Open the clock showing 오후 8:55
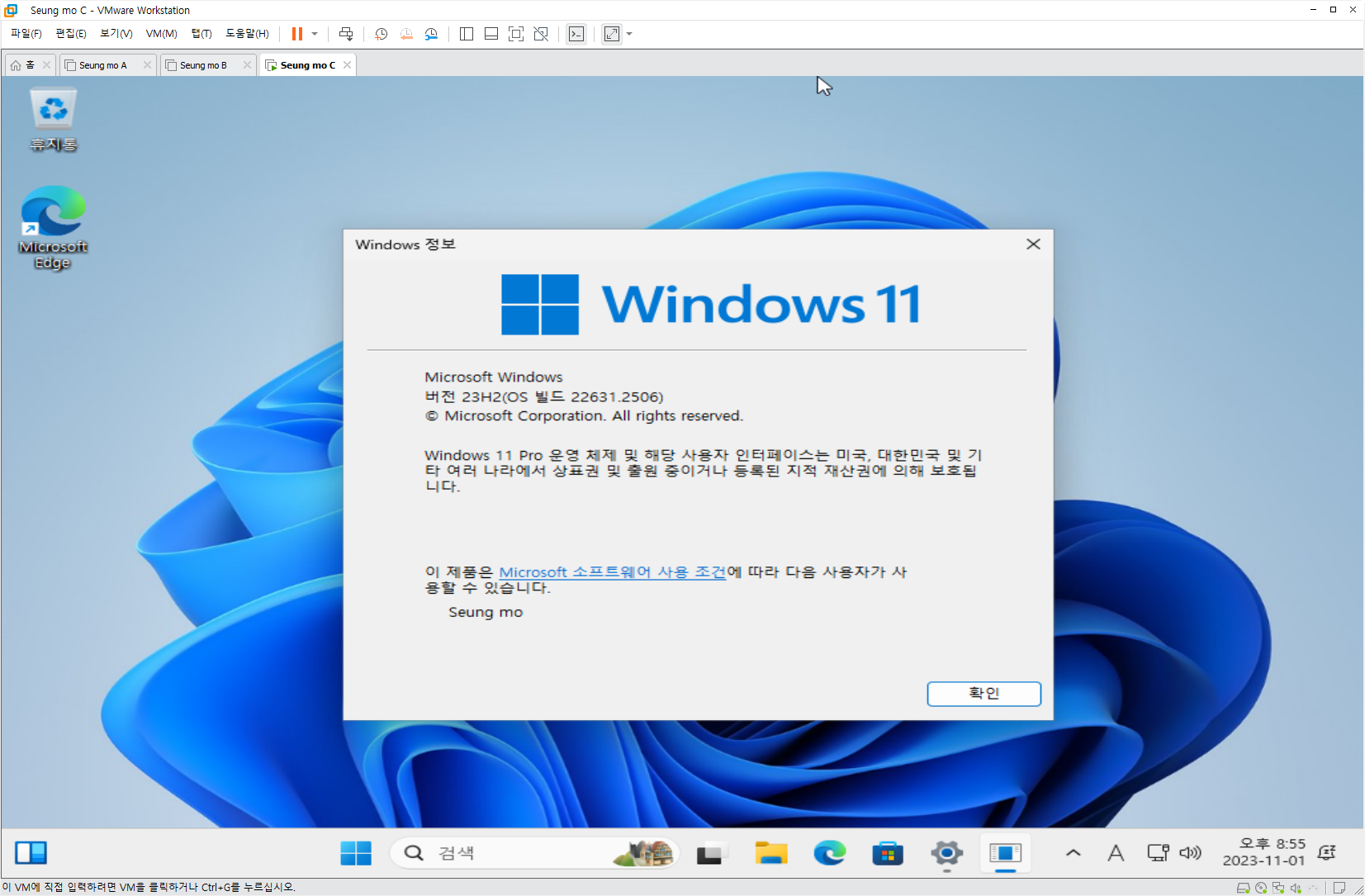This screenshot has height=896, width=1365. 1264,852
